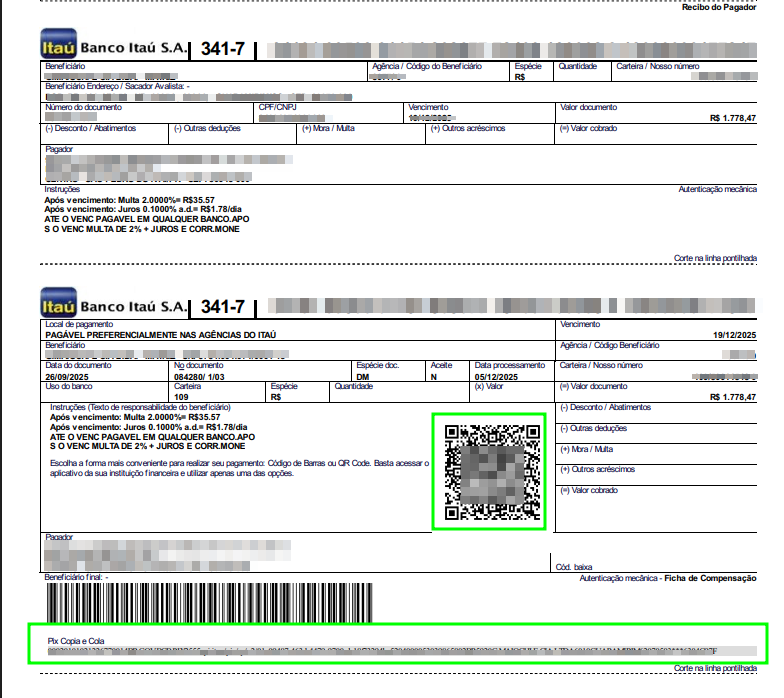
Task: Select "PAGÁVEL PREFERENCIALMENTE NAS AGÊNCIAS DO ITAÚ" text
Action: click(x=160, y=335)
